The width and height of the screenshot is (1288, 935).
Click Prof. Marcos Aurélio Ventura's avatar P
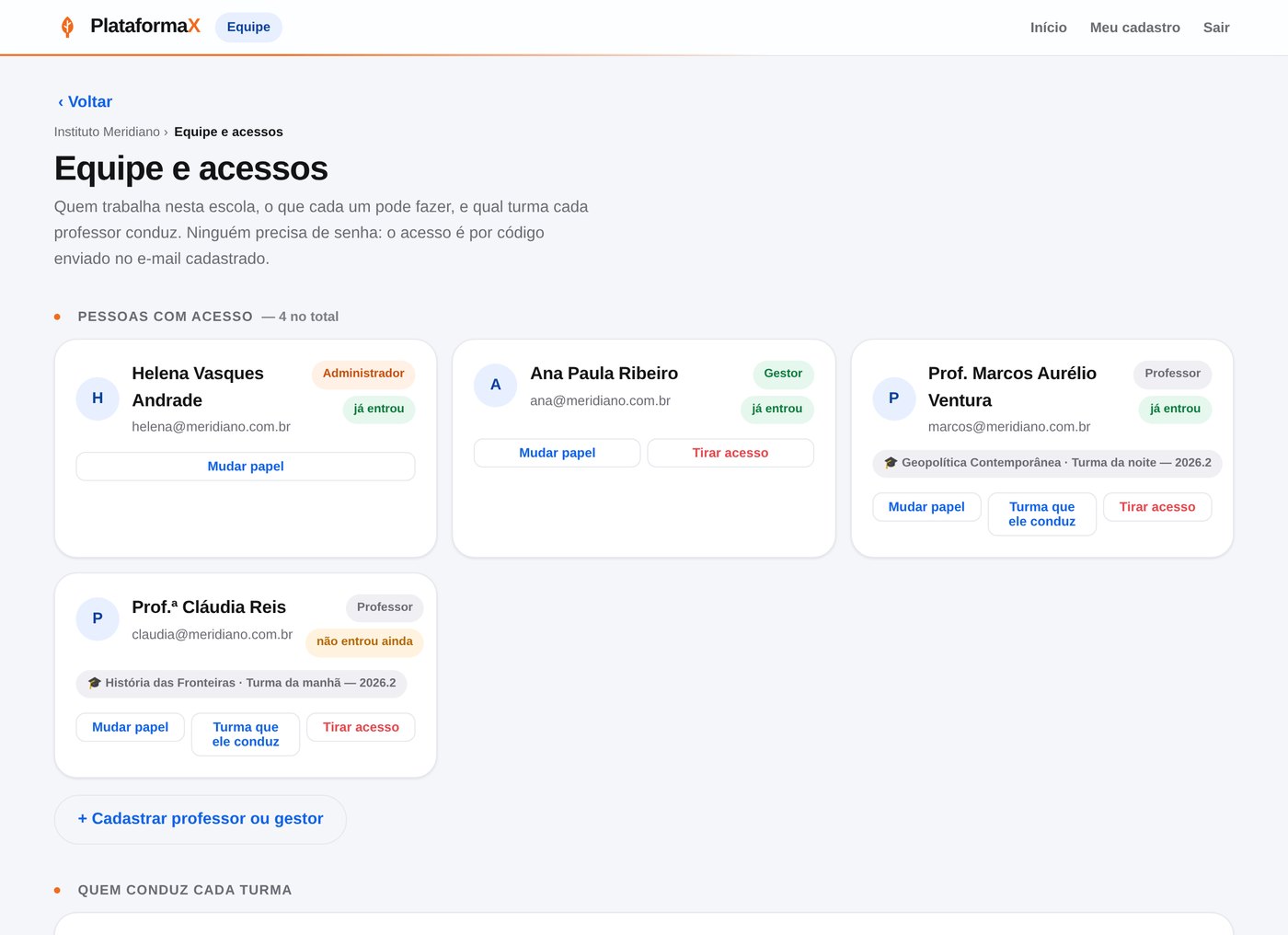click(894, 398)
